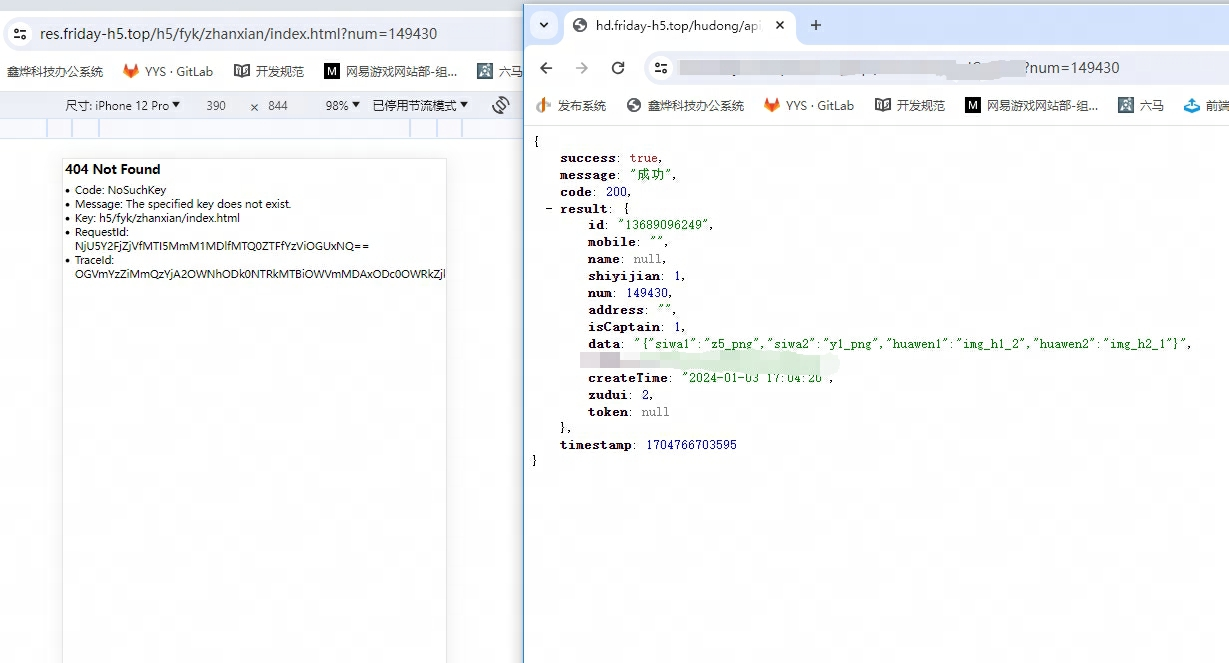Click the left window URL res.friday-h5.top address

(238, 34)
